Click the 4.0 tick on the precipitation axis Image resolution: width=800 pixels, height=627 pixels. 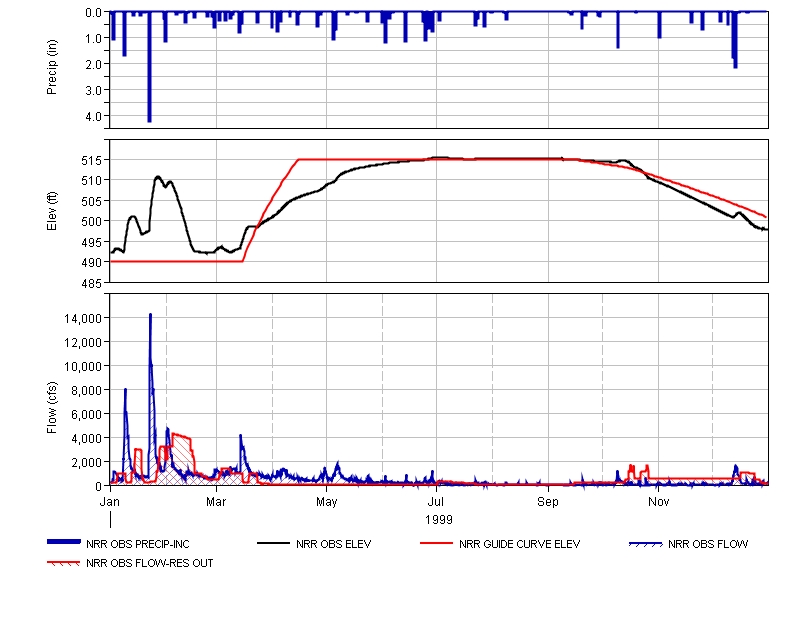coord(93,116)
